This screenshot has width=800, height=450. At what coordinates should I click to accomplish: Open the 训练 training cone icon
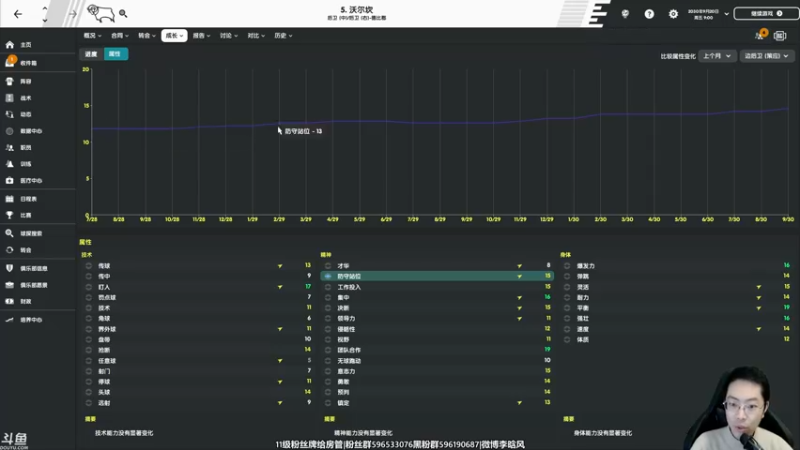[10, 164]
